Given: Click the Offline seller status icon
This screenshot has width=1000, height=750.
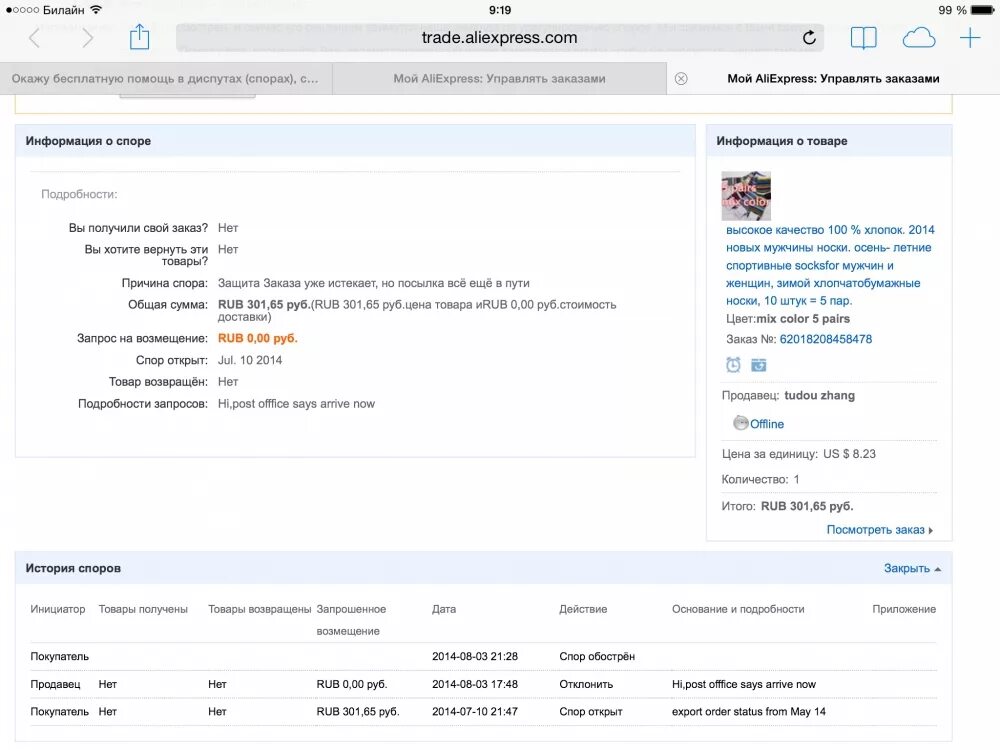Looking at the screenshot, I should click(740, 423).
